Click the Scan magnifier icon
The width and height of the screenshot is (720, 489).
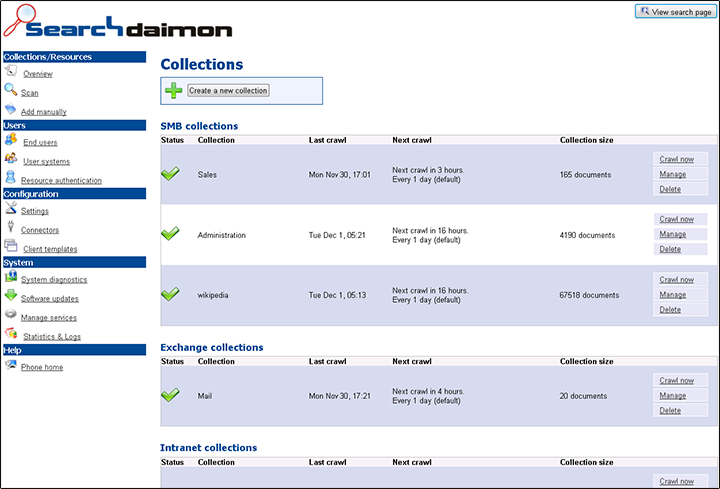[x=10, y=90]
